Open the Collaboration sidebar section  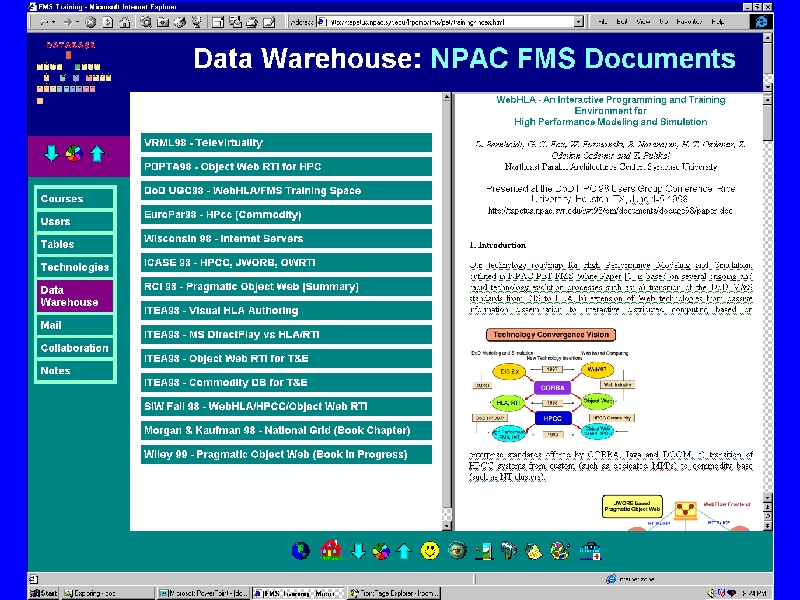[75, 348]
